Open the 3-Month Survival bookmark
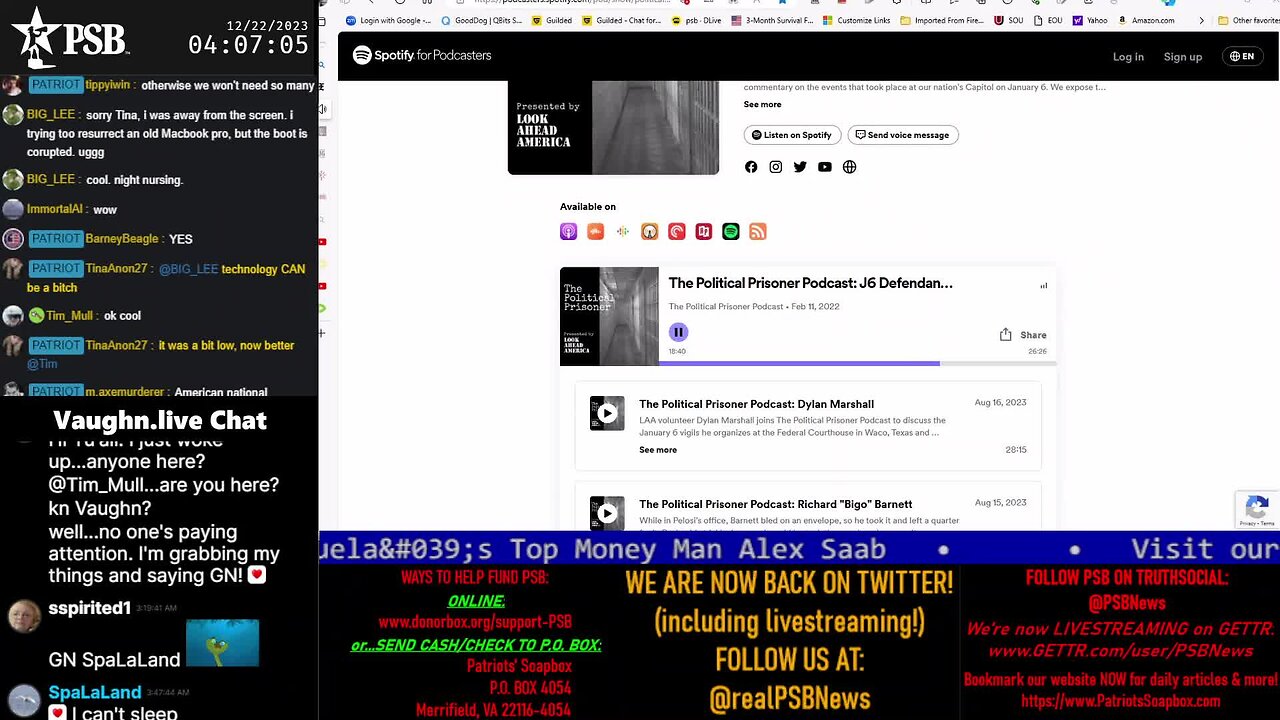 773,20
